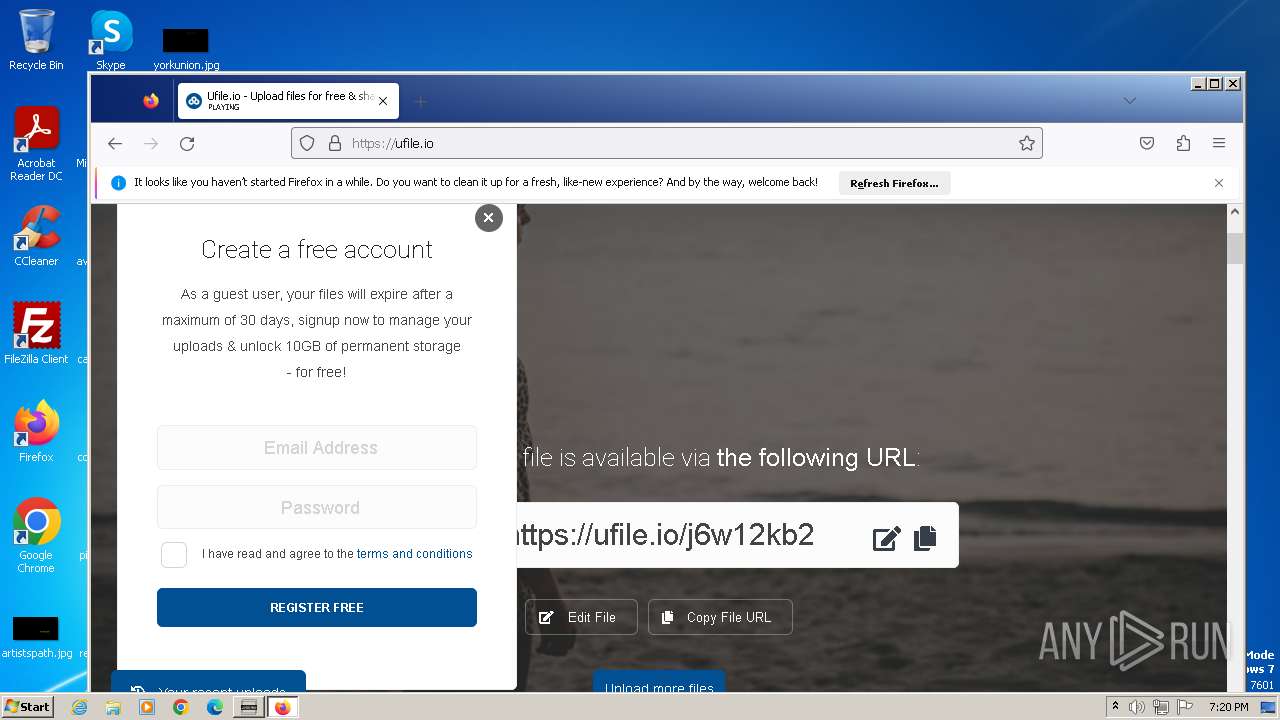Check the agree to terms checkbox
Image resolution: width=1280 pixels, height=720 pixels.
tap(174, 555)
